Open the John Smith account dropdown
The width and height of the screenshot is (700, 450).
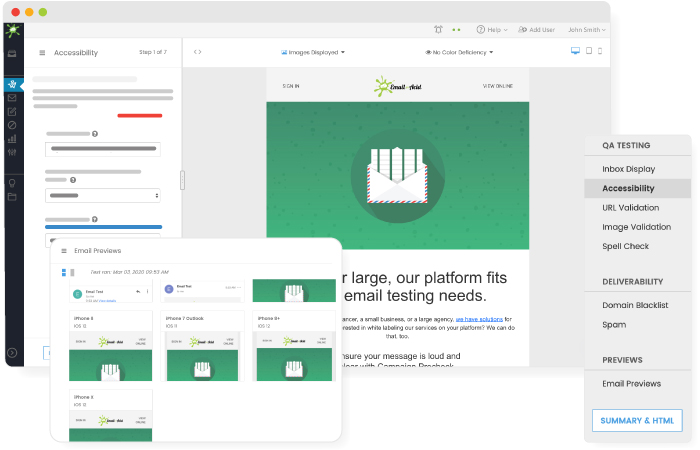click(x=587, y=30)
